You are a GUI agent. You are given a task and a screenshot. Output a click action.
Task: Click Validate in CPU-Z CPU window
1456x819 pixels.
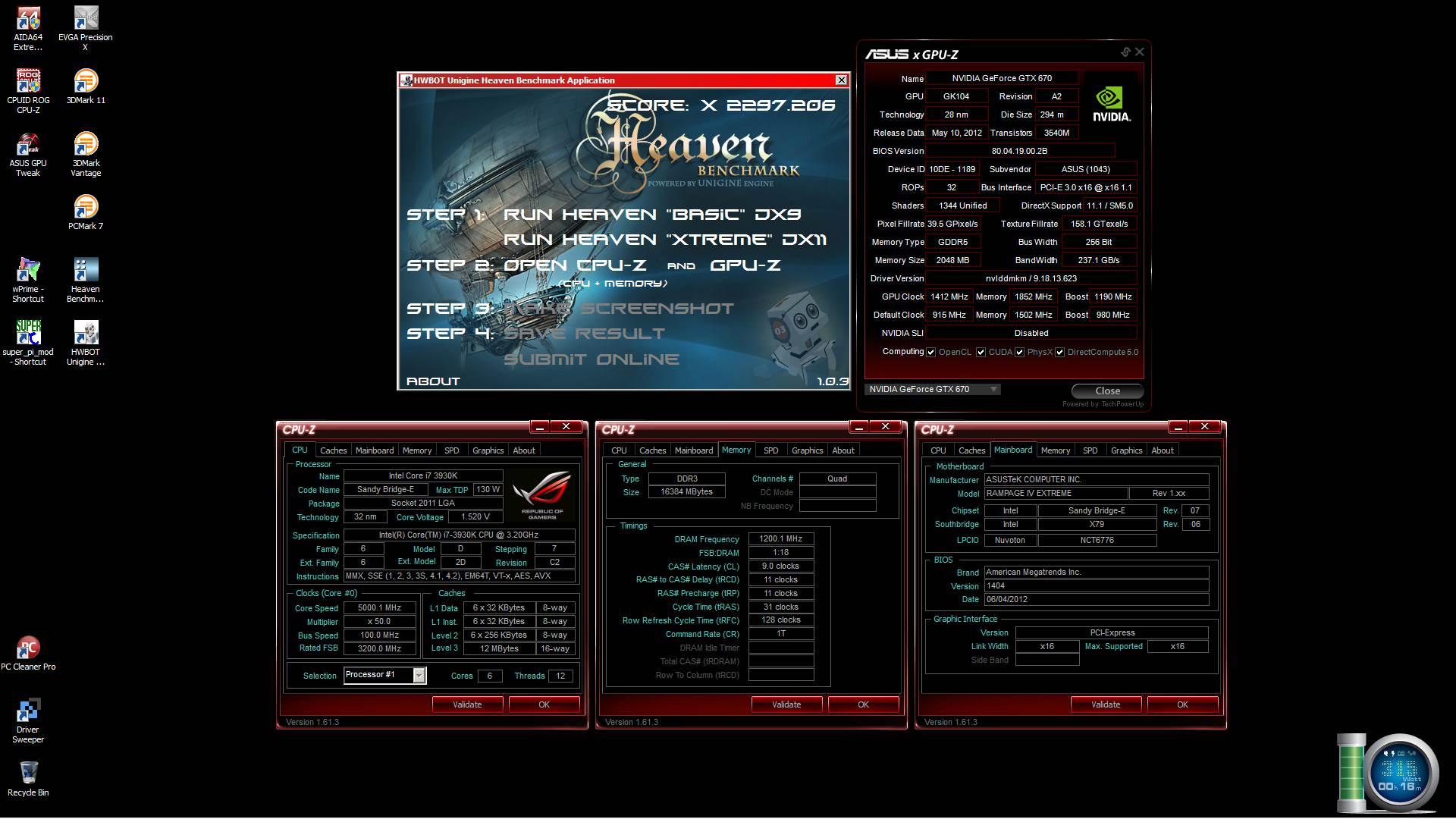(467, 704)
